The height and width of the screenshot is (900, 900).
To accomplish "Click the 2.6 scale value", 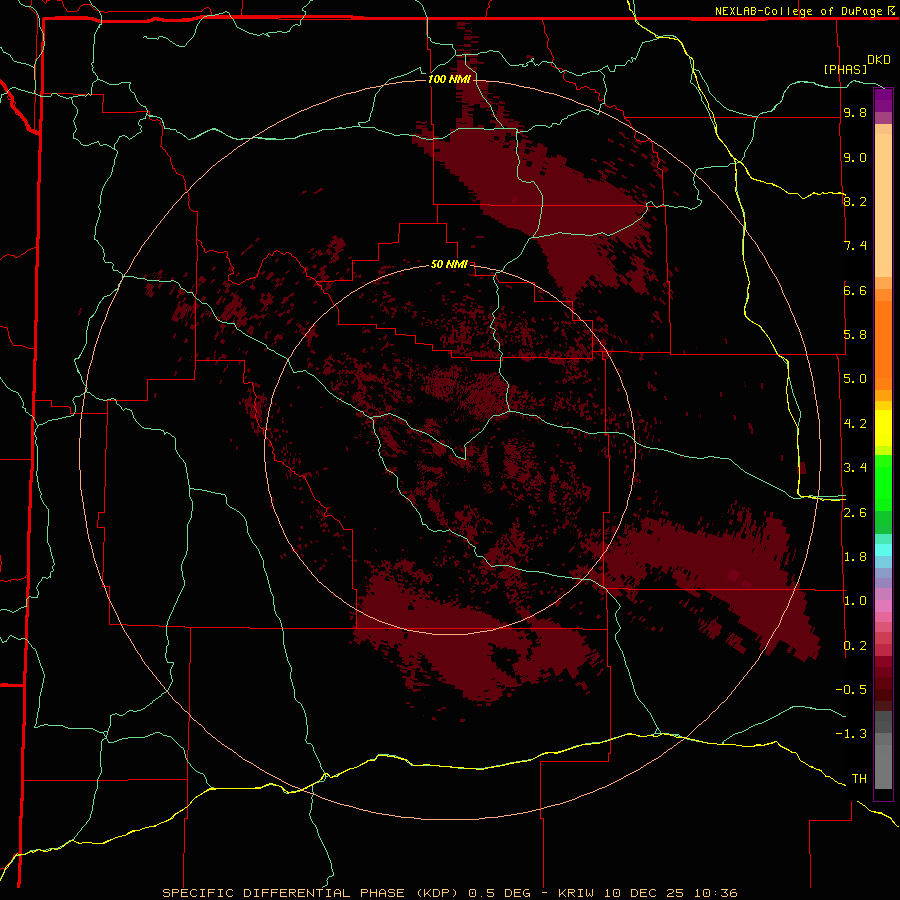I will (855, 513).
